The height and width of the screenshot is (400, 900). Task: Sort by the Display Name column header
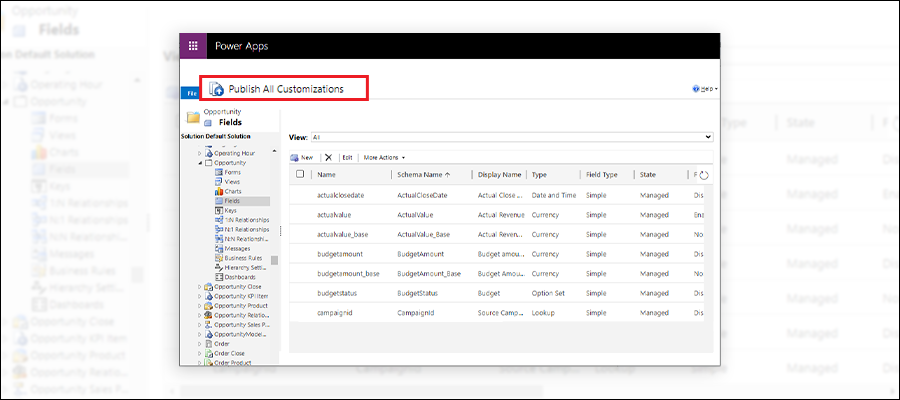pyautogui.click(x=499, y=174)
